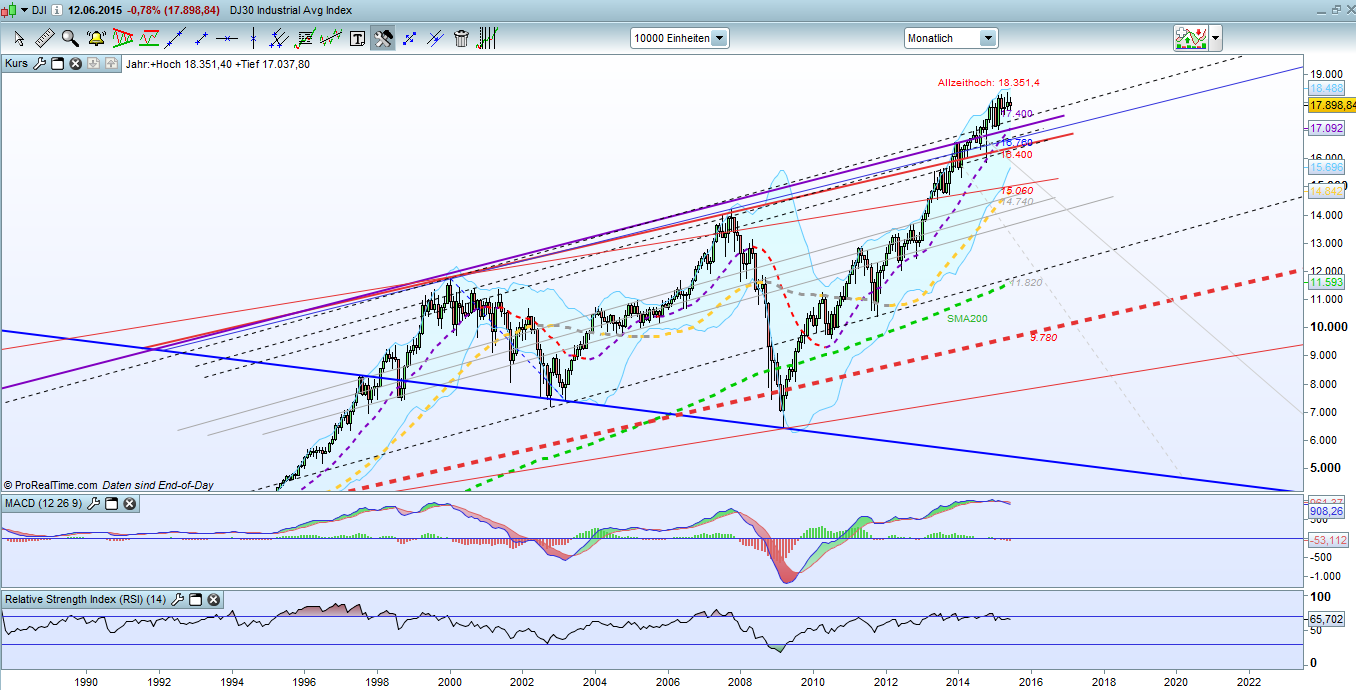Open RSI indicator wrench settings
The image size is (1356, 690).
tap(178, 599)
